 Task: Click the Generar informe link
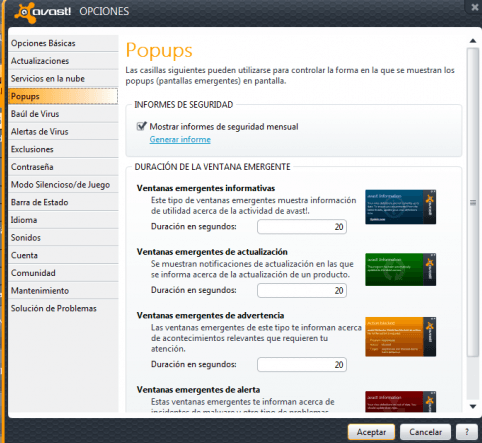[180, 139]
